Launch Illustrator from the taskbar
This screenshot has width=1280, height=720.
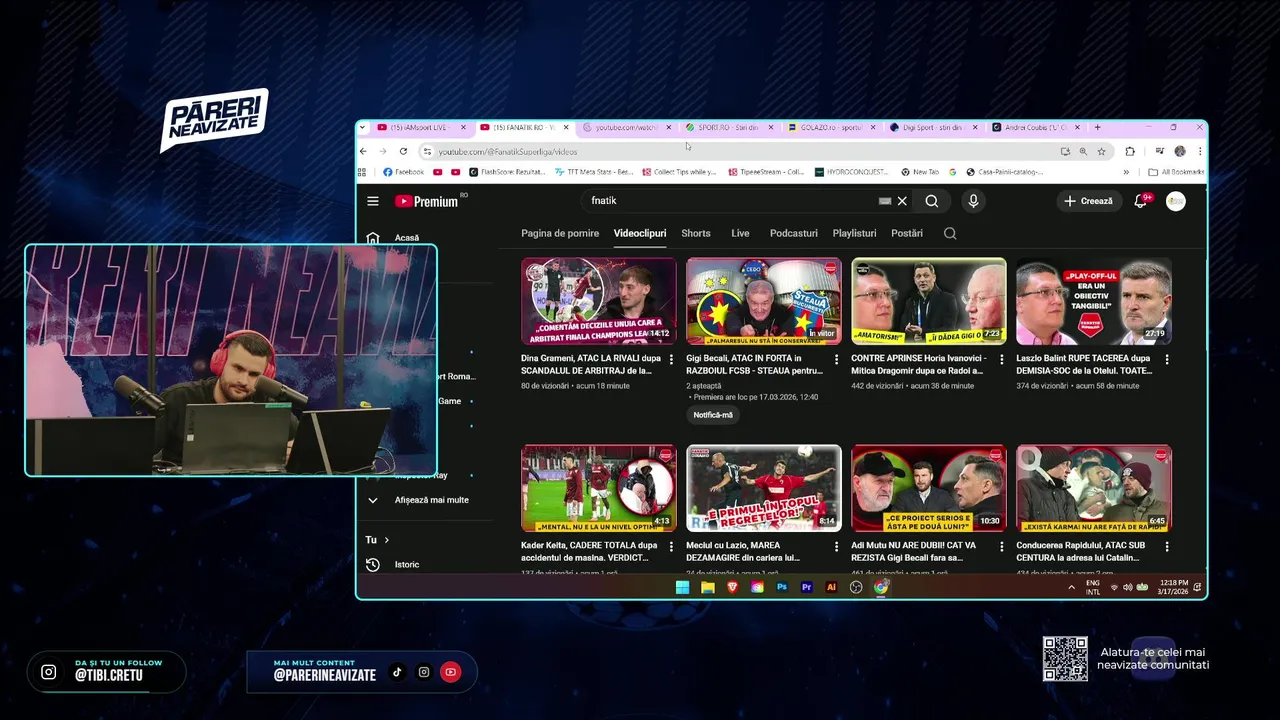pos(831,587)
